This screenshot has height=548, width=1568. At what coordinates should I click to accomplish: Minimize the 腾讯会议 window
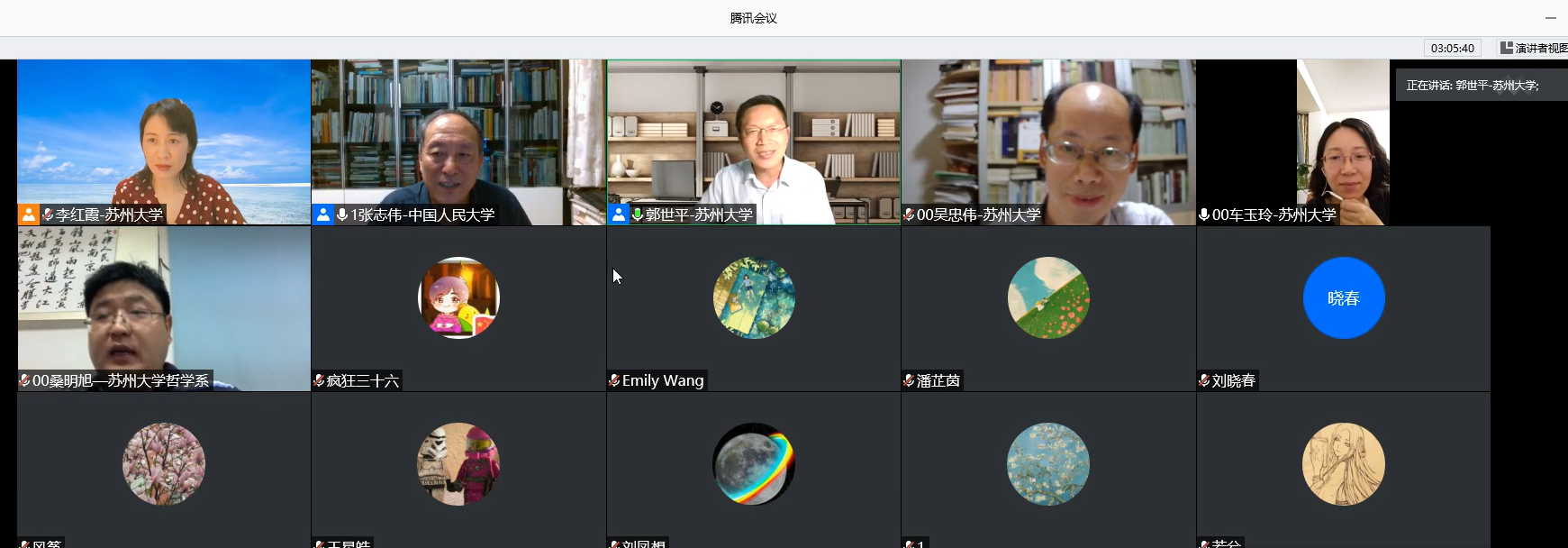coord(1550,18)
